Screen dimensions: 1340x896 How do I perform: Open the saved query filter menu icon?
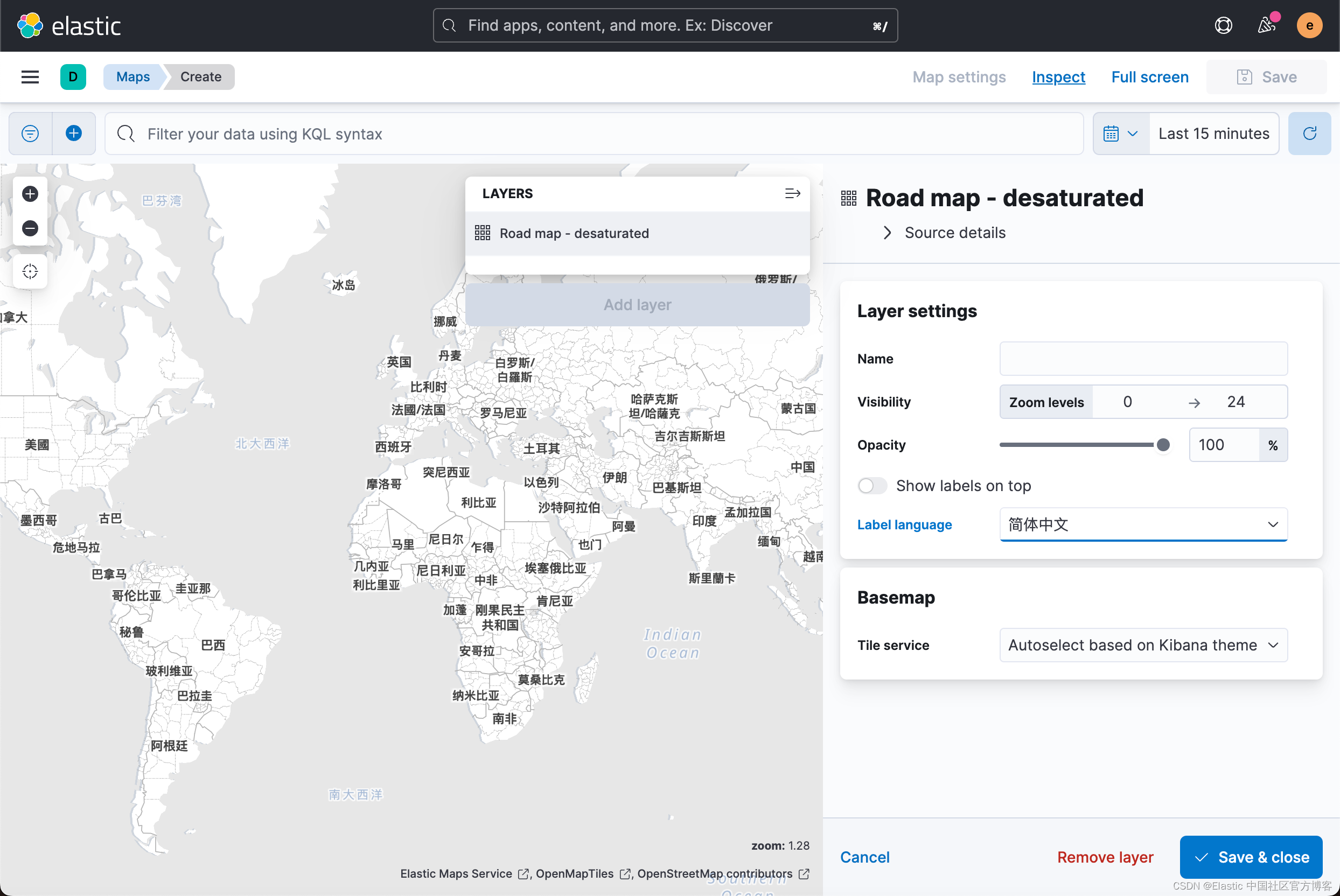[30, 134]
